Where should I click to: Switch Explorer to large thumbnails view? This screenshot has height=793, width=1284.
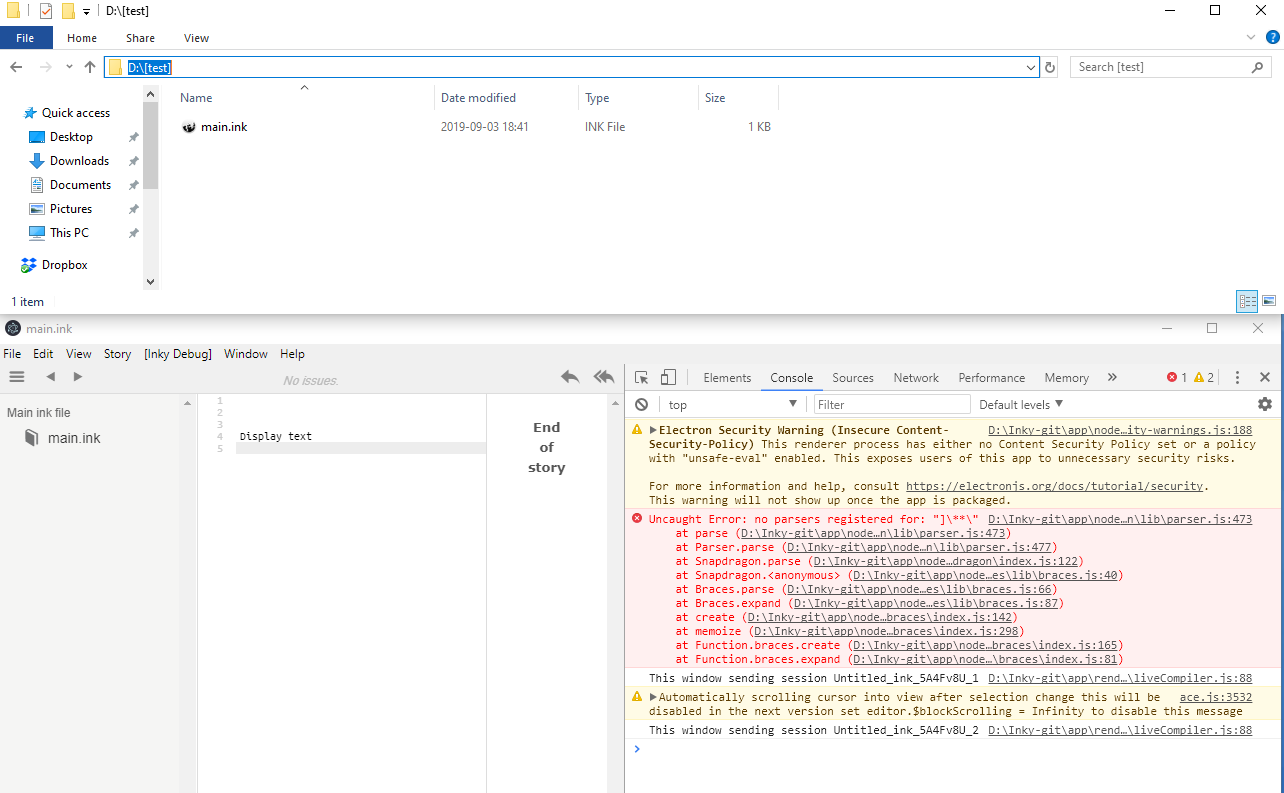(1269, 301)
